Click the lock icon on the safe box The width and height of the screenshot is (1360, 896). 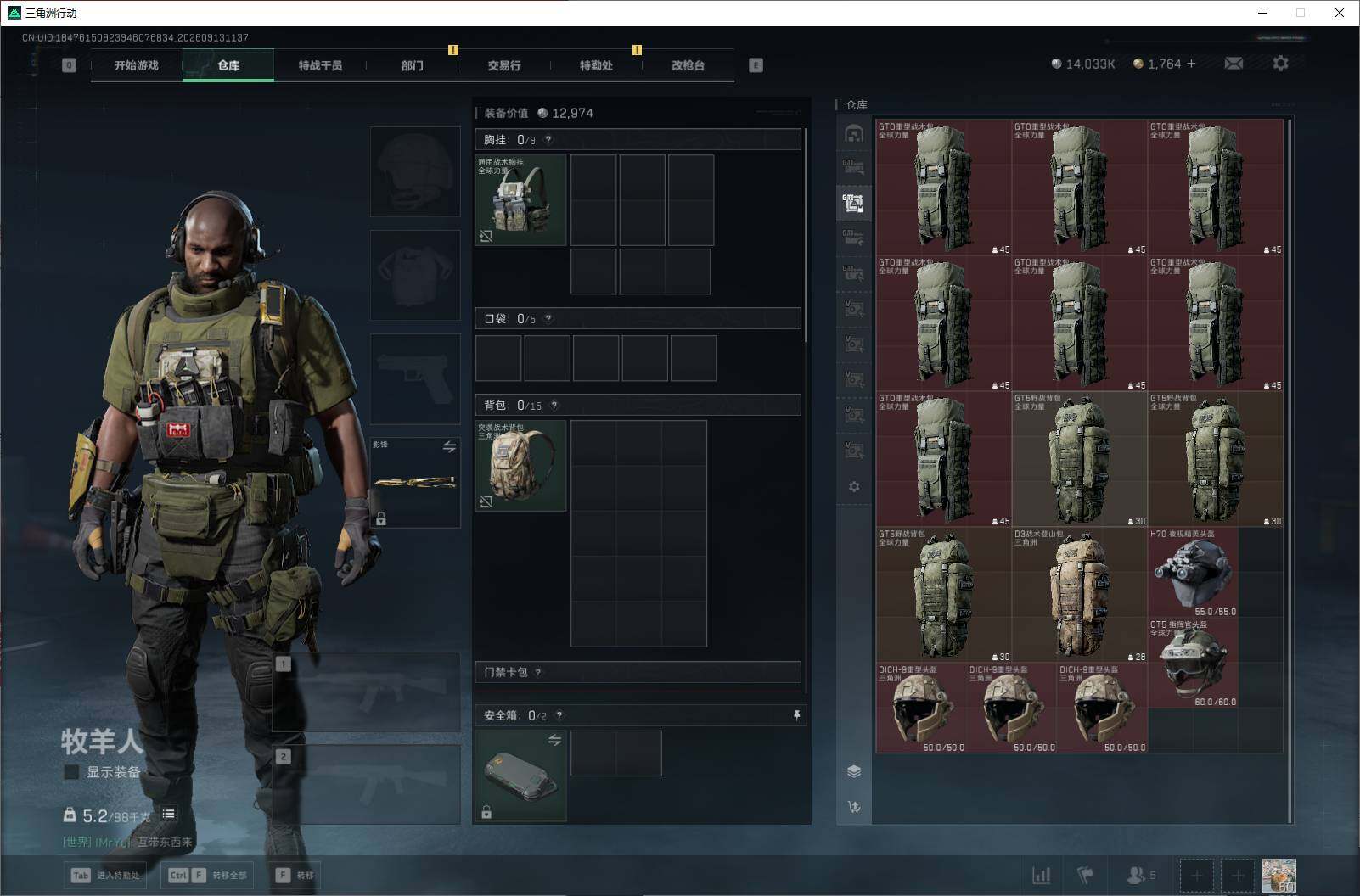click(486, 813)
